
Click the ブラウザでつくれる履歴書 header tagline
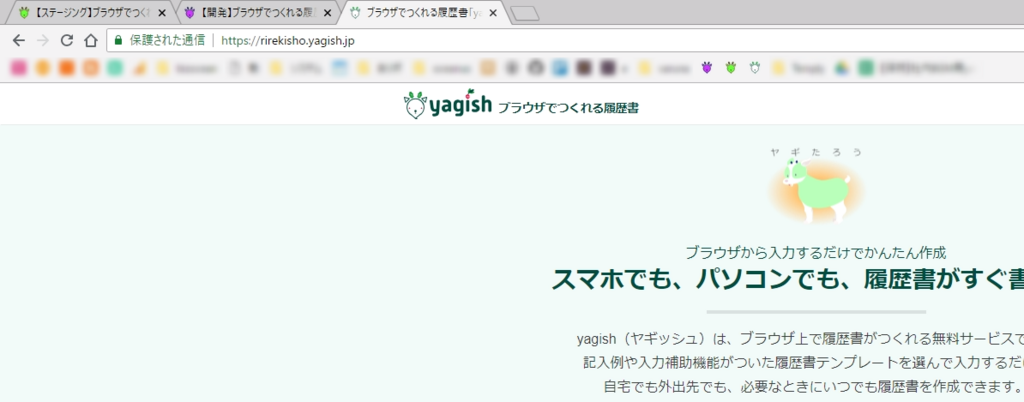click(x=568, y=108)
